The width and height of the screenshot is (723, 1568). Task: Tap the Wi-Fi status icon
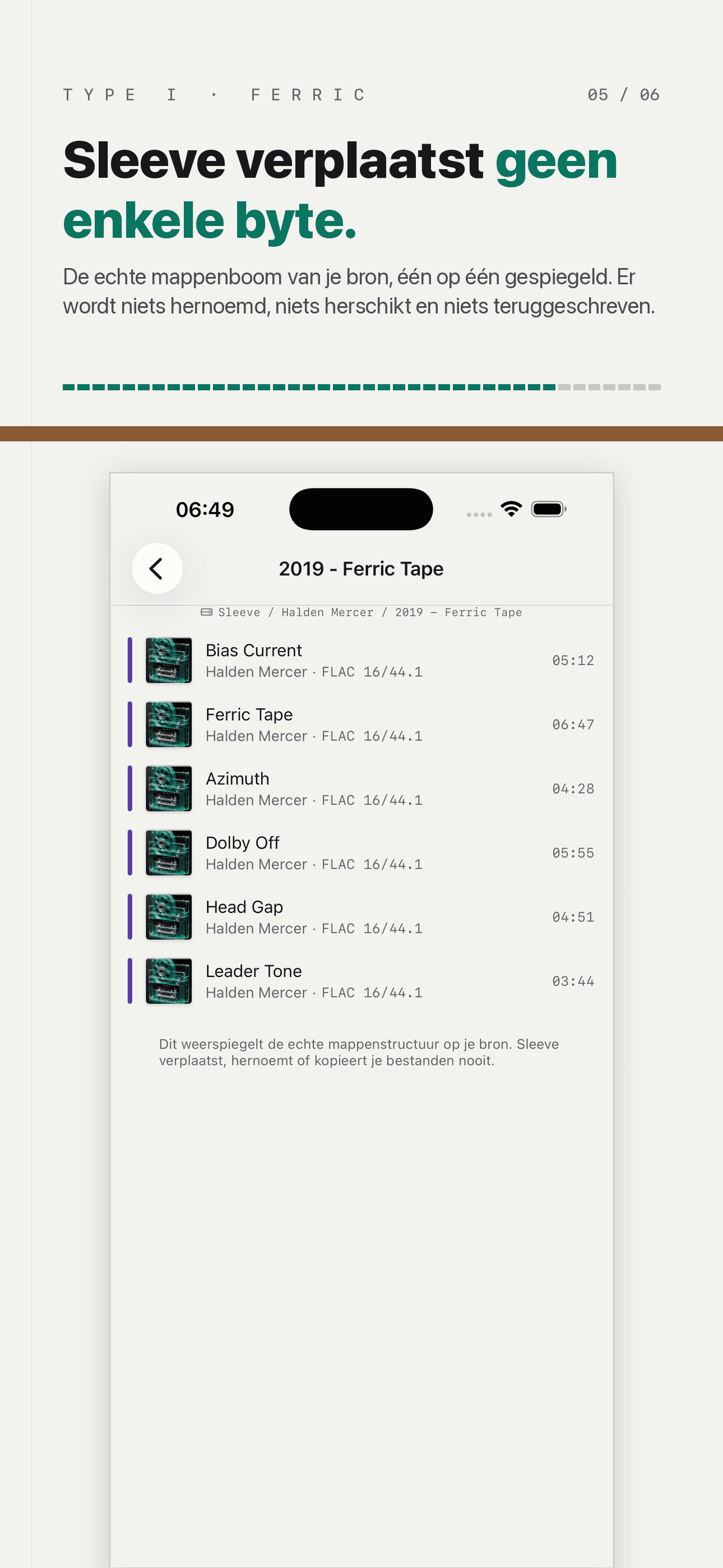tap(511, 509)
